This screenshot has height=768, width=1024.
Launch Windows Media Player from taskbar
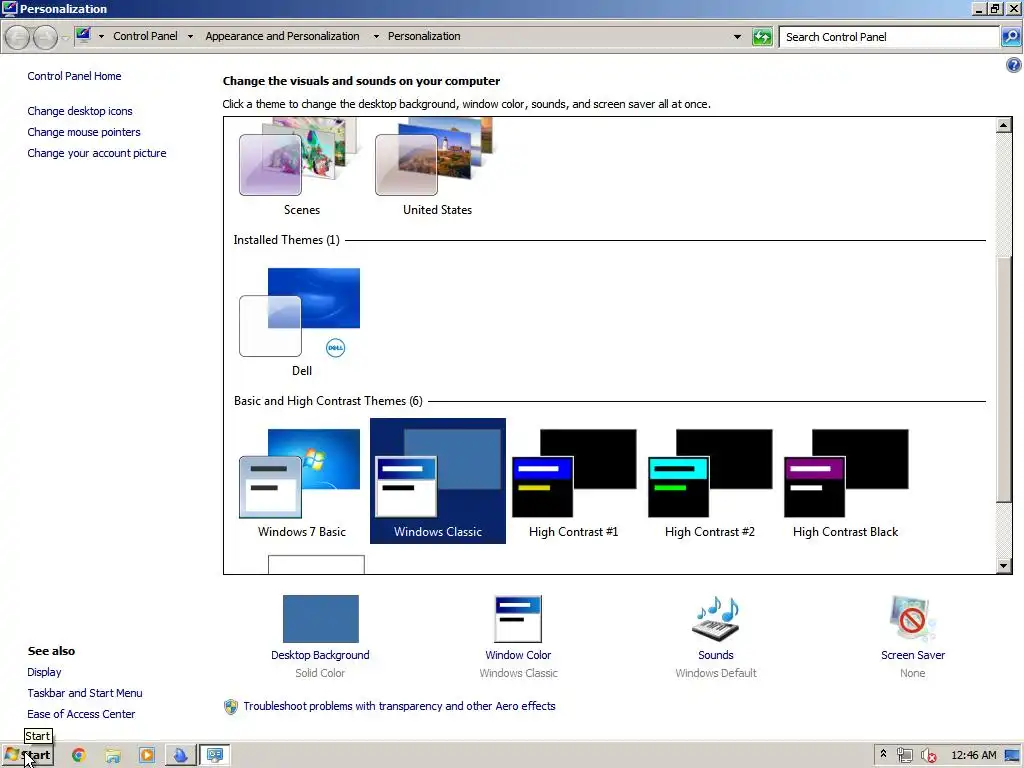click(147, 756)
